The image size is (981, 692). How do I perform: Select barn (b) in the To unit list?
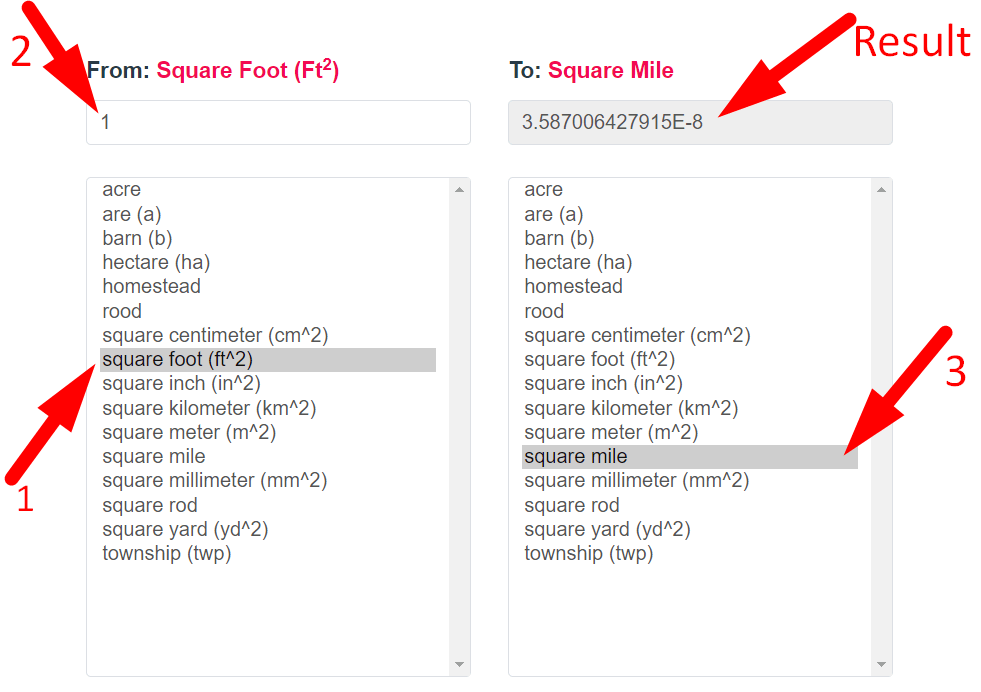click(558, 238)
